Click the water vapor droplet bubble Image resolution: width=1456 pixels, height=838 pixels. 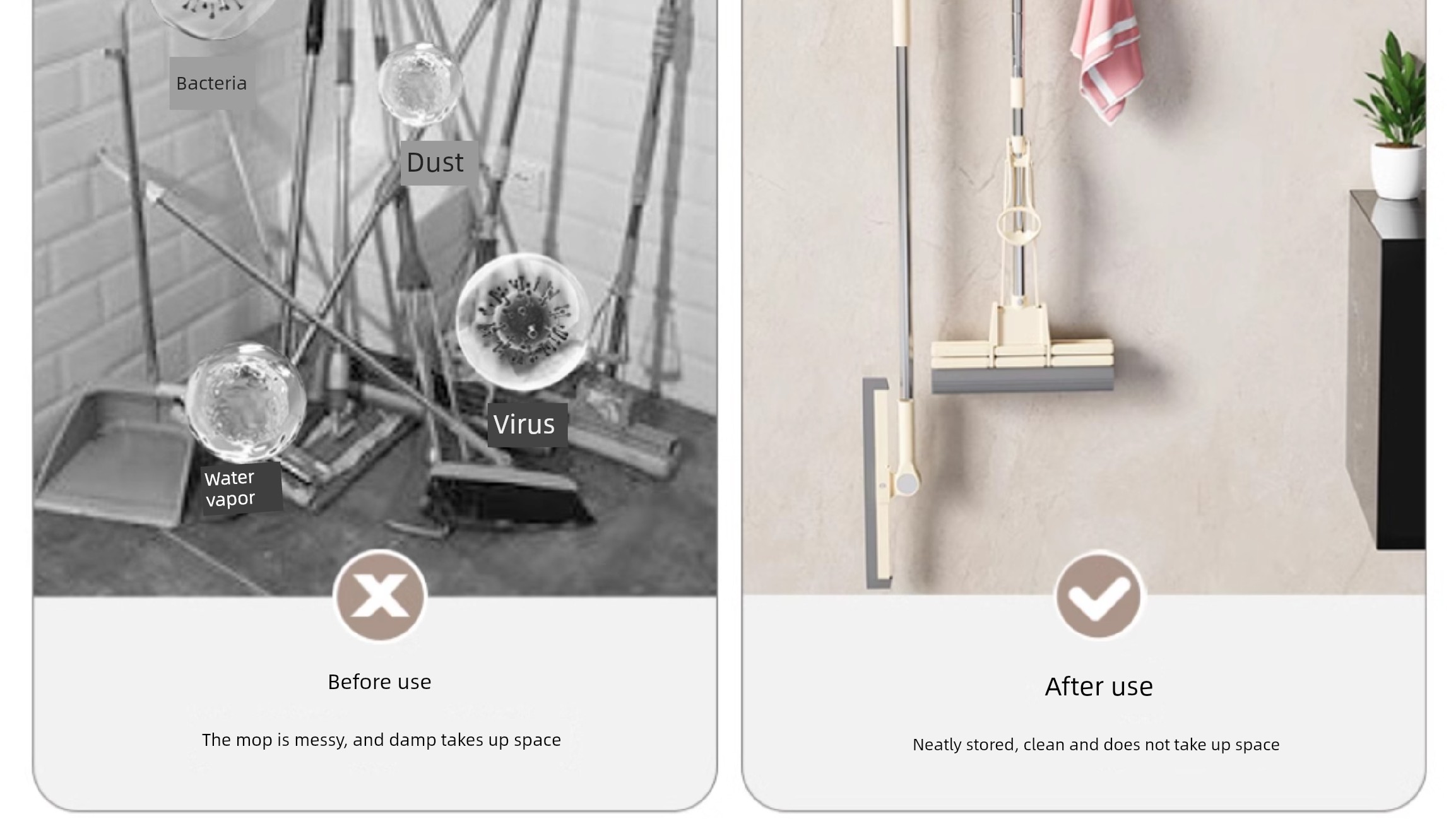pos(246,401)
